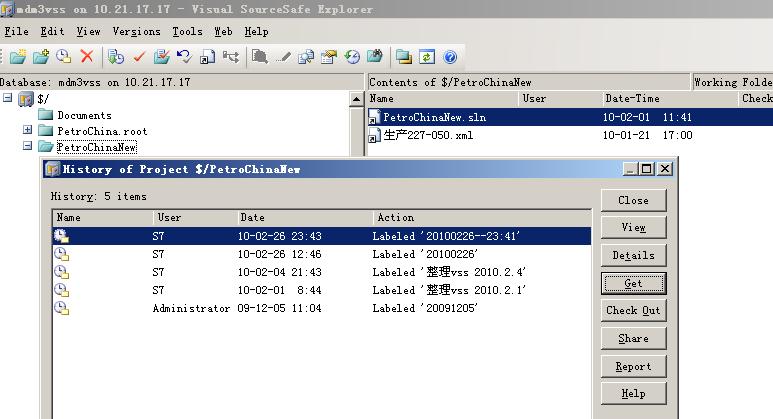Click Close button in History dialog

pos(633,200)
